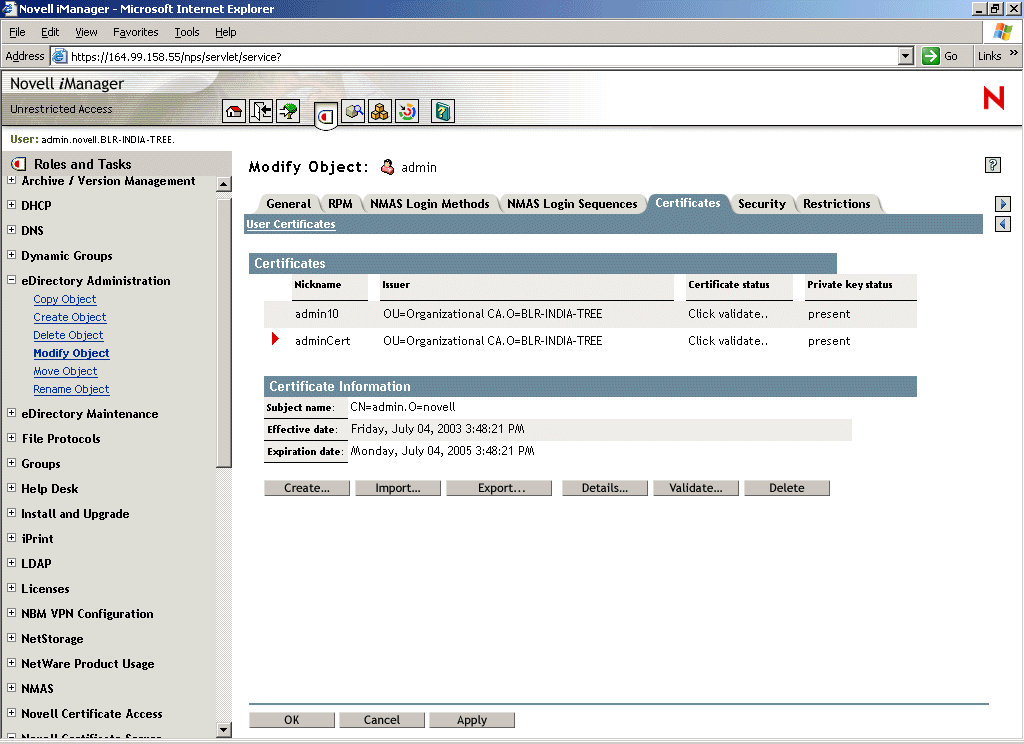Collapse the eDirectory Administration role
This screenshot has width=1024, height=744.
click(x=11, y=280)
